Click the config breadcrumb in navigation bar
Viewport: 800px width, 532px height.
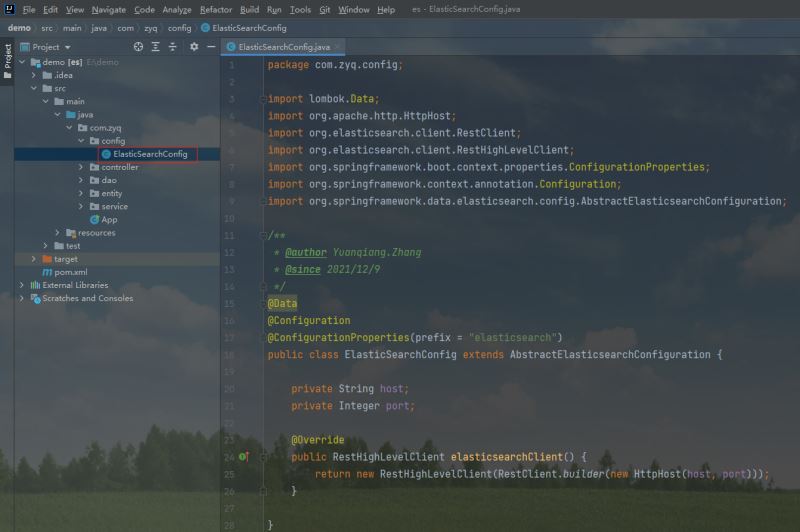179,28
